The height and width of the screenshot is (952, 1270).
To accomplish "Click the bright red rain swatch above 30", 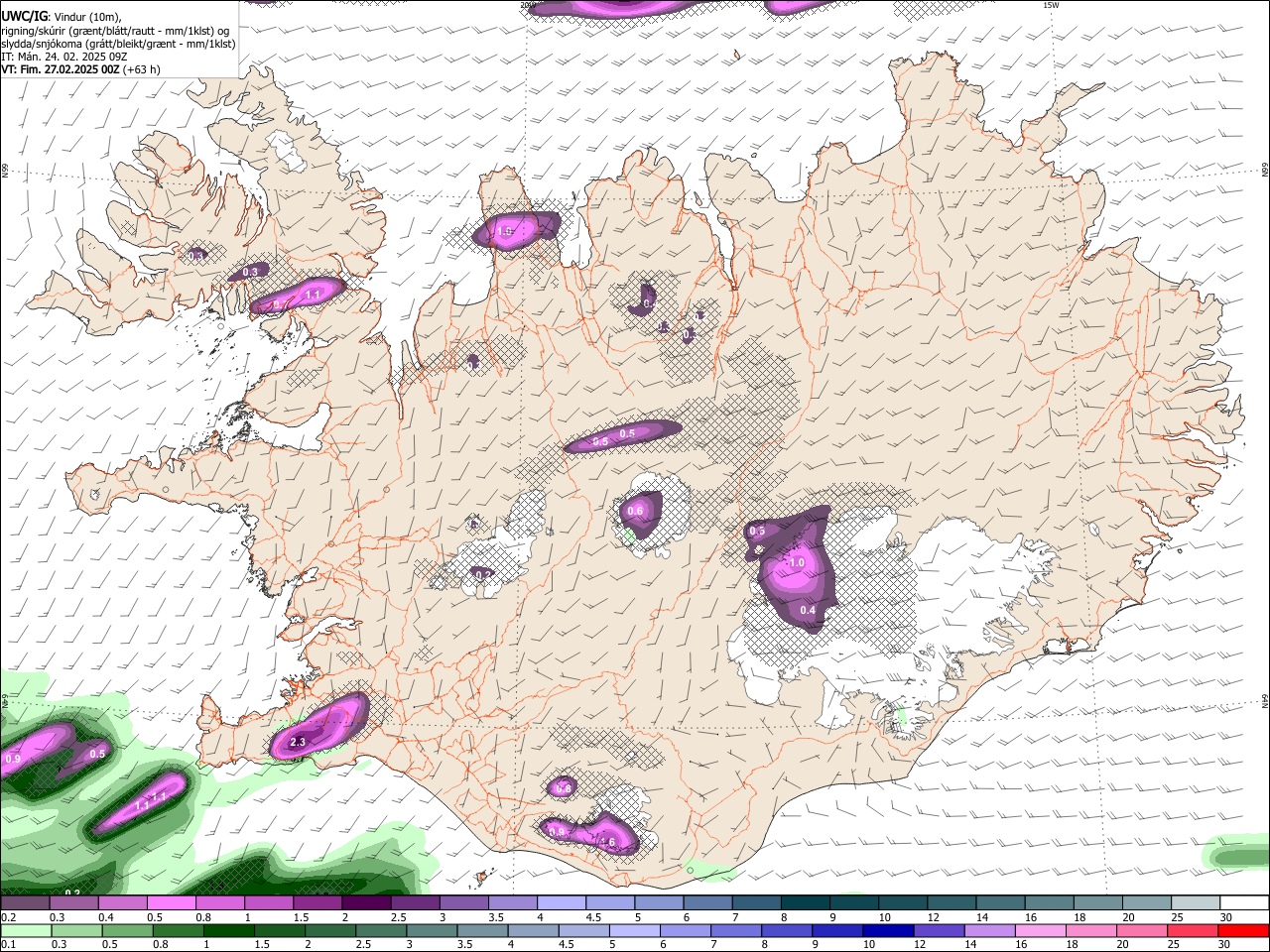I will pos(1242,930).
